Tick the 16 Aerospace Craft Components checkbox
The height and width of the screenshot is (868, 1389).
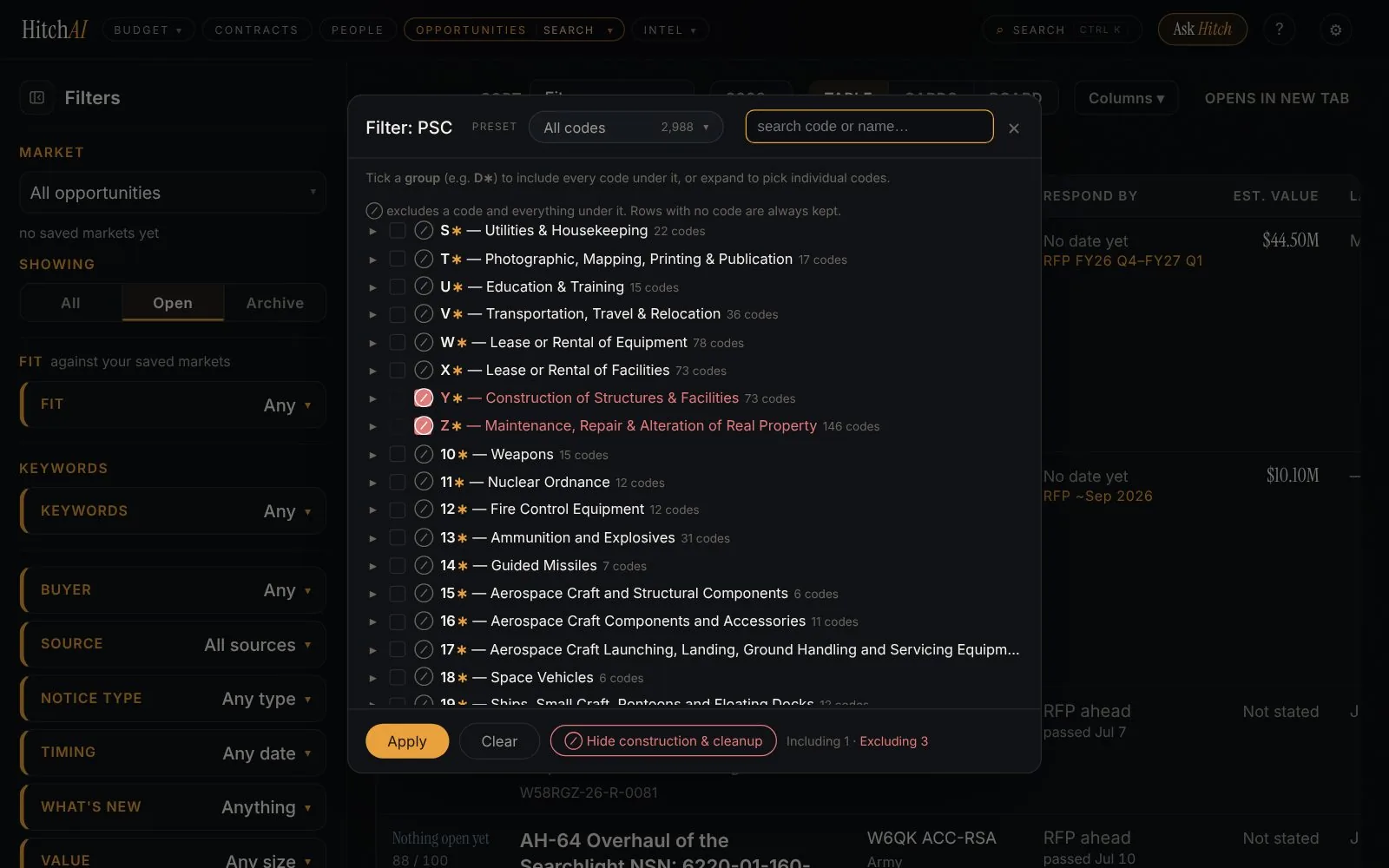point(397,621)
